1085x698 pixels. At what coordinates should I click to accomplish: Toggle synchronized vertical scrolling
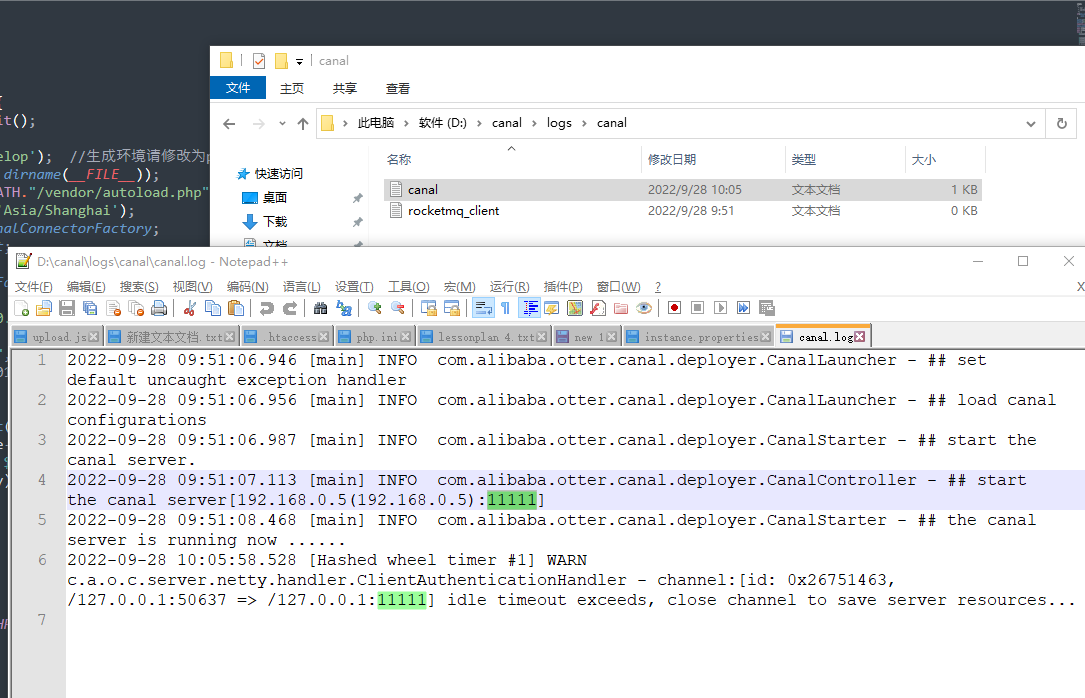(429, 309)
